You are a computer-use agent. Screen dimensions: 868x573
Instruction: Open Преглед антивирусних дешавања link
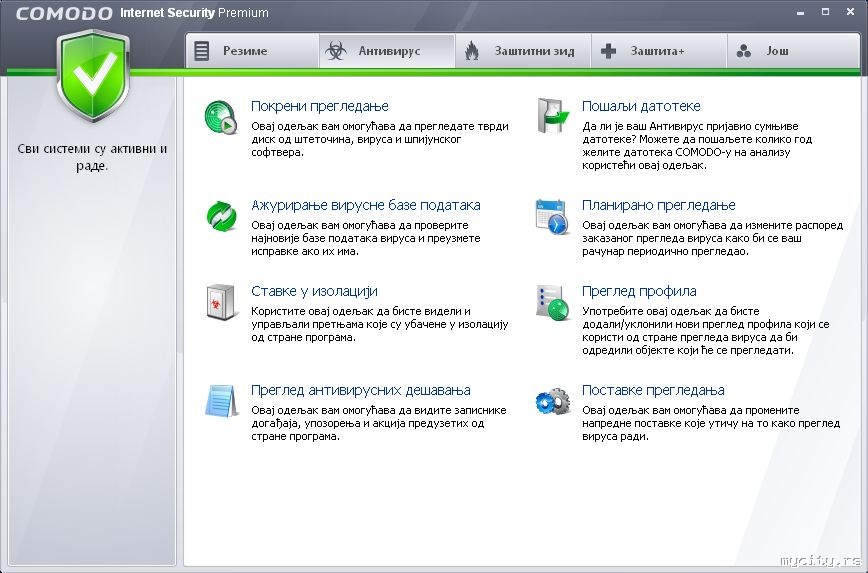360,390
